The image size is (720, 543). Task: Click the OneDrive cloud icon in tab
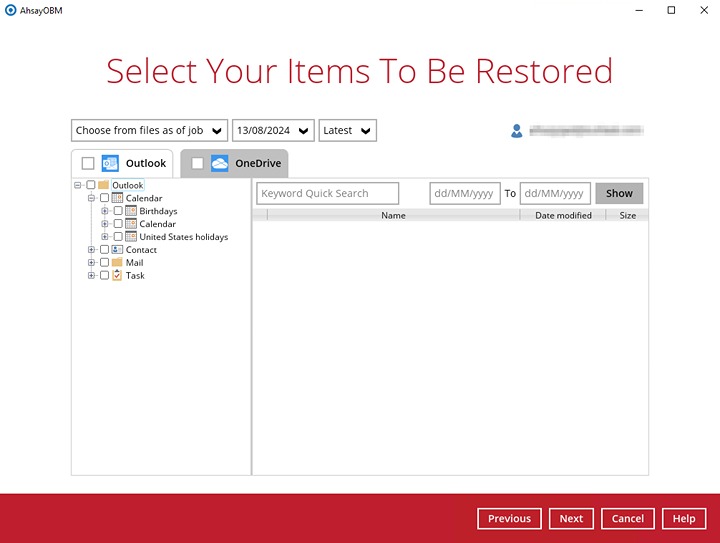(x=220, y=163)
